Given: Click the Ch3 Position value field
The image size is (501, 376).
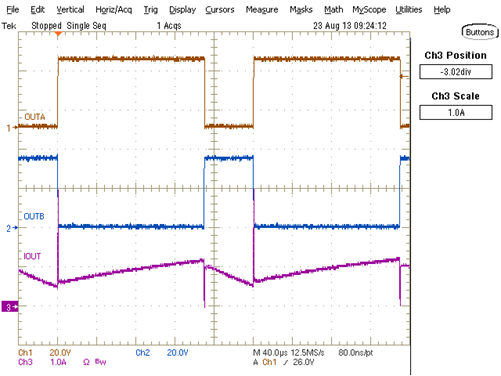Looking at the screenshot, I should 456,72.
